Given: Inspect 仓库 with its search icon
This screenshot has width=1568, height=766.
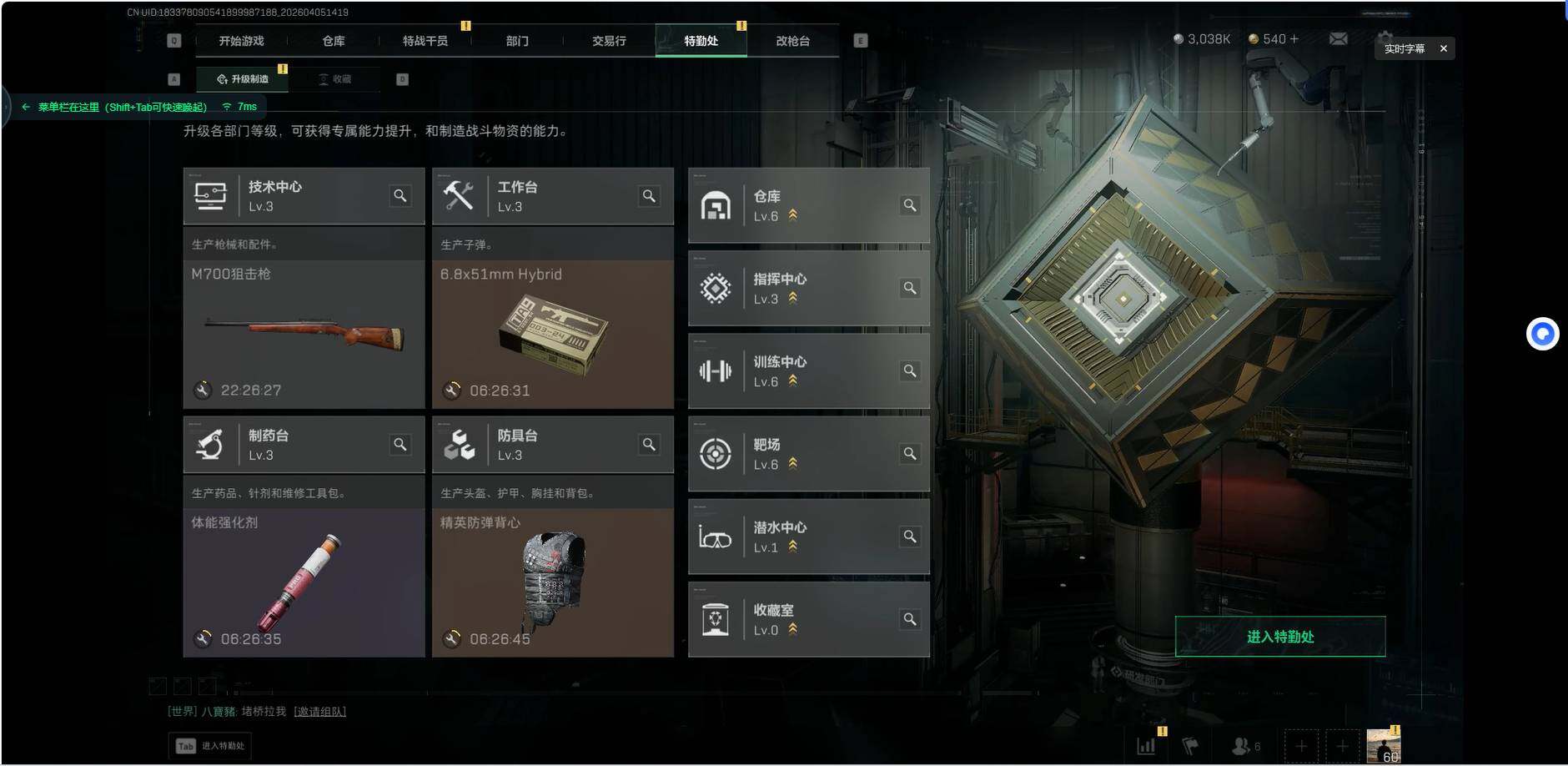Looking at the screenshot, I should coord(910,204).
